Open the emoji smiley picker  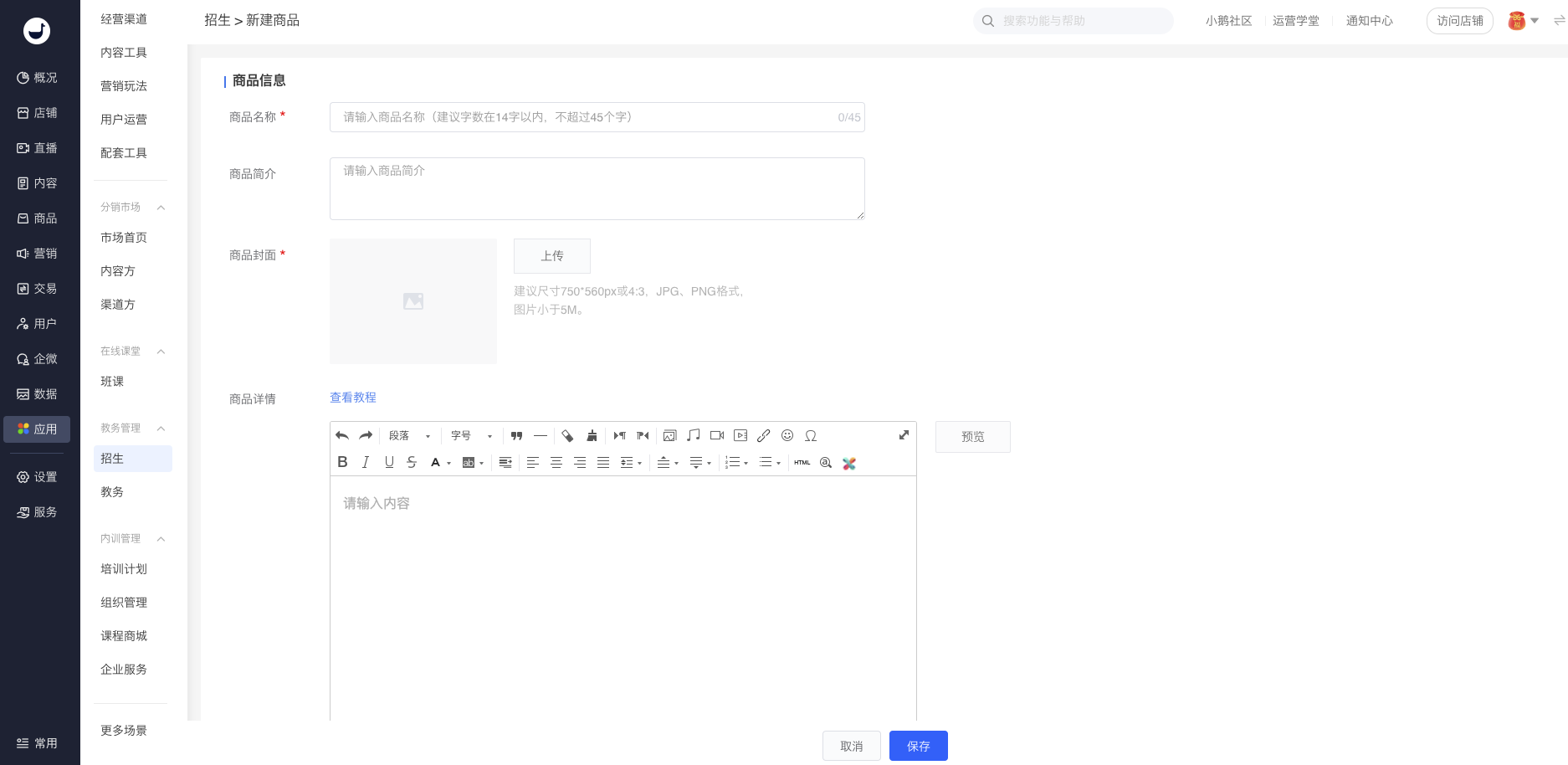(787, 435)
